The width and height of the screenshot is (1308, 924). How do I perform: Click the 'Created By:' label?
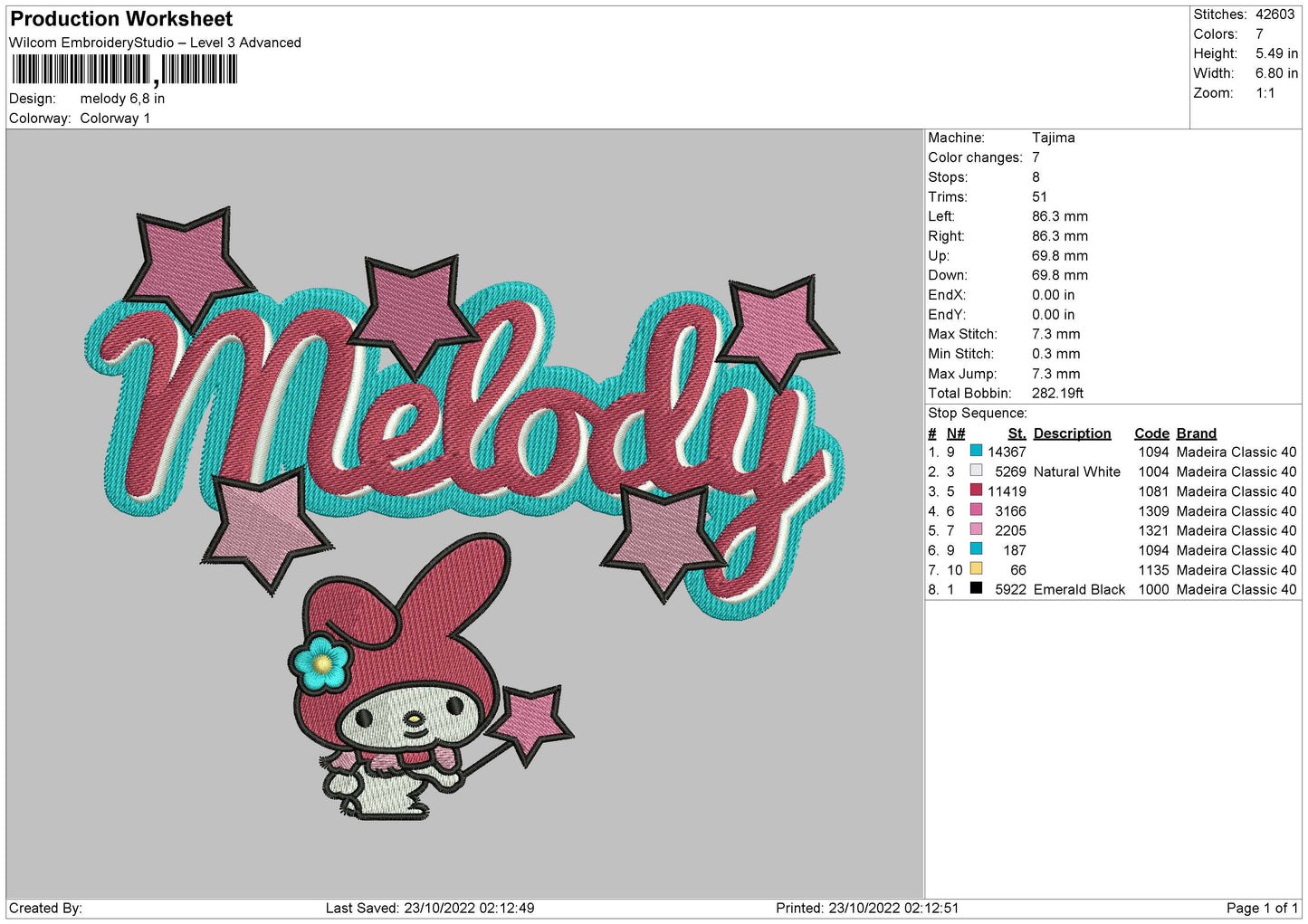click(45, 908)
